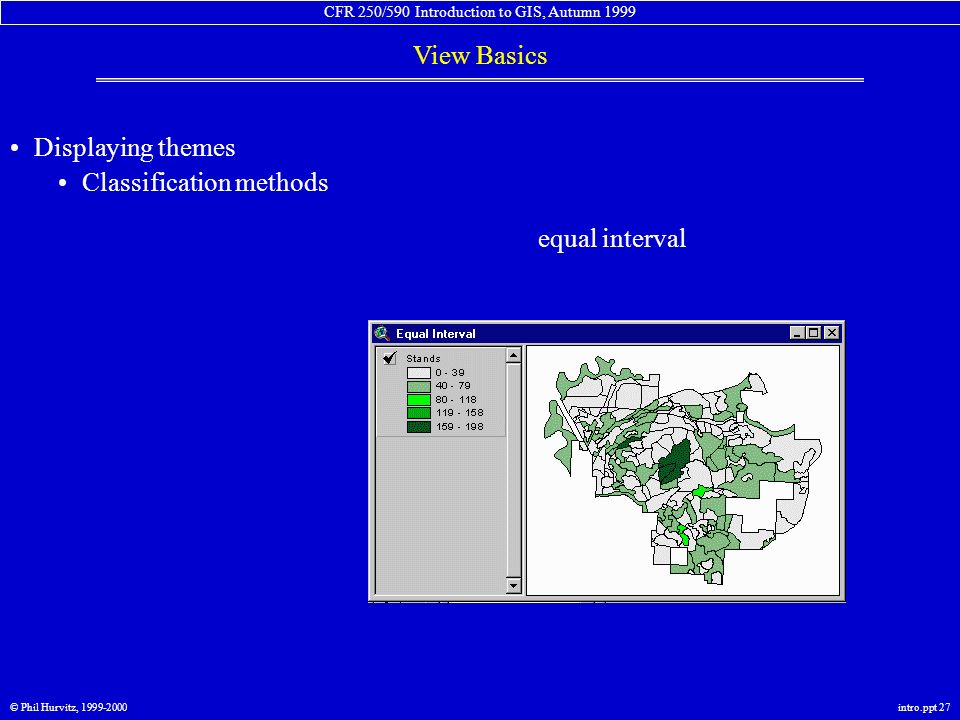Screen dimensions: 960x720
Task: Click the 80 - 118 class label
Action: 456,399
